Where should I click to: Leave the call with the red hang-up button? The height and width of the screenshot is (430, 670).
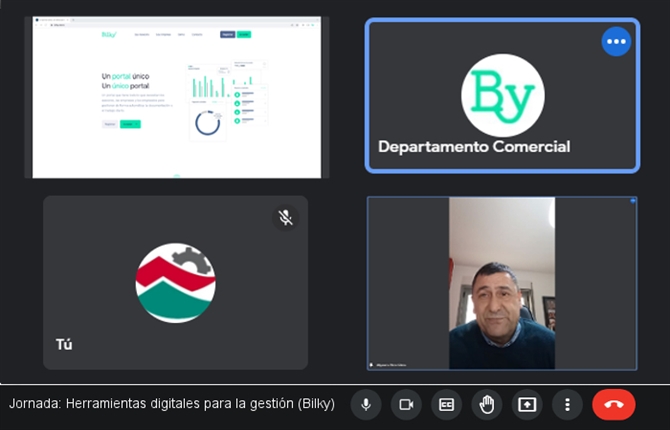614,404
